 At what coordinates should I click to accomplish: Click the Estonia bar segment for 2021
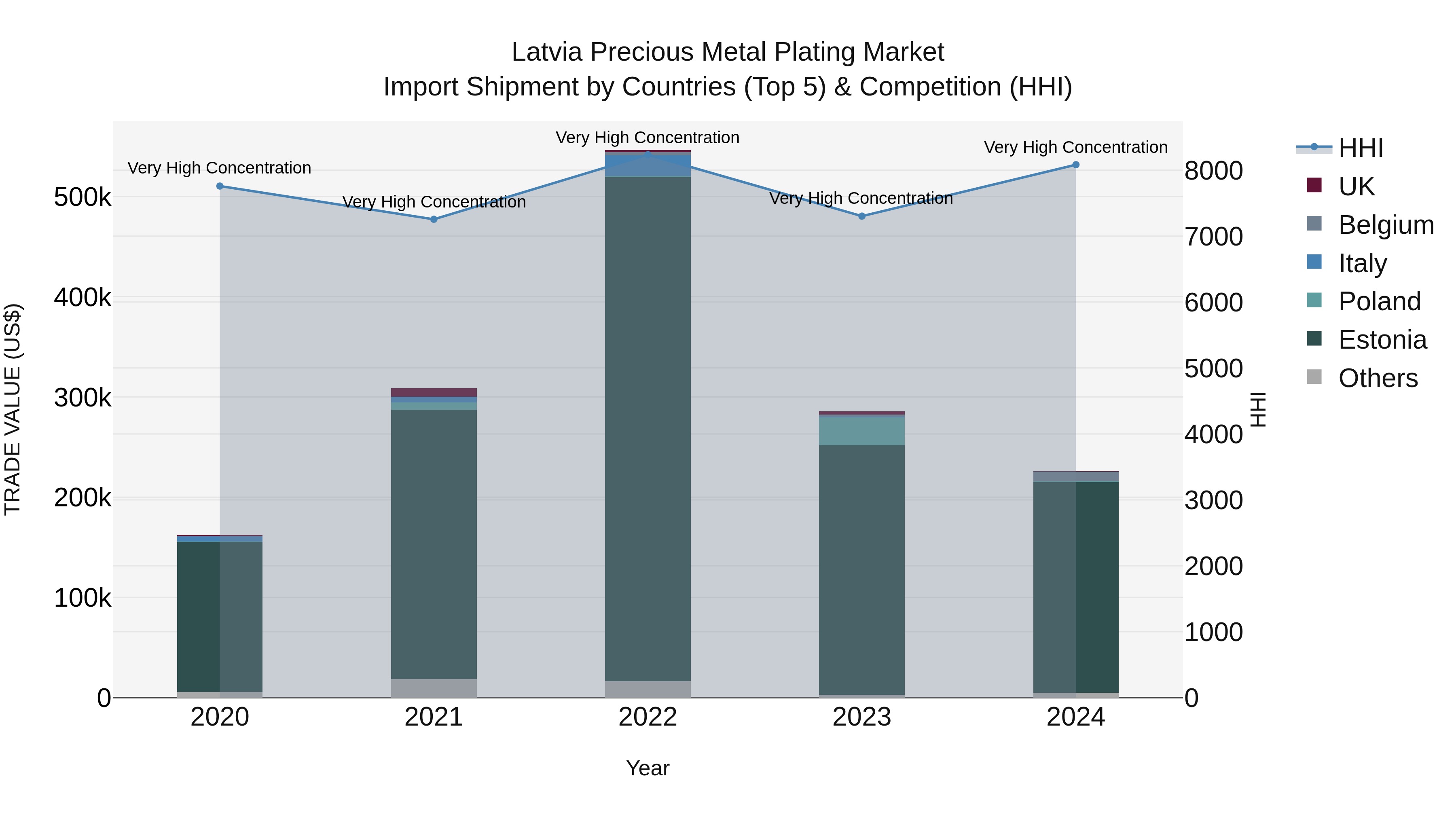pyautogui.click(x=434, y=544)
